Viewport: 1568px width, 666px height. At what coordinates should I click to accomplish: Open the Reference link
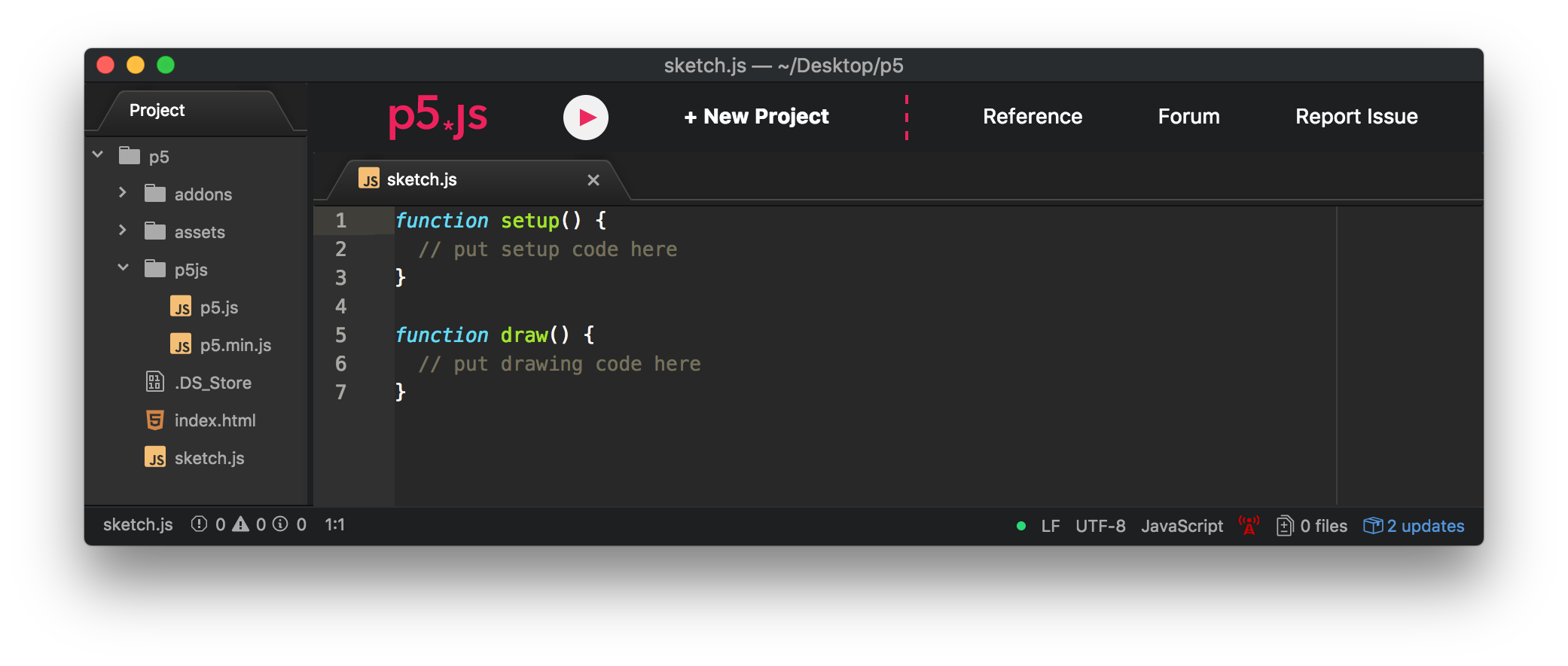click(x=1033, y=117)
